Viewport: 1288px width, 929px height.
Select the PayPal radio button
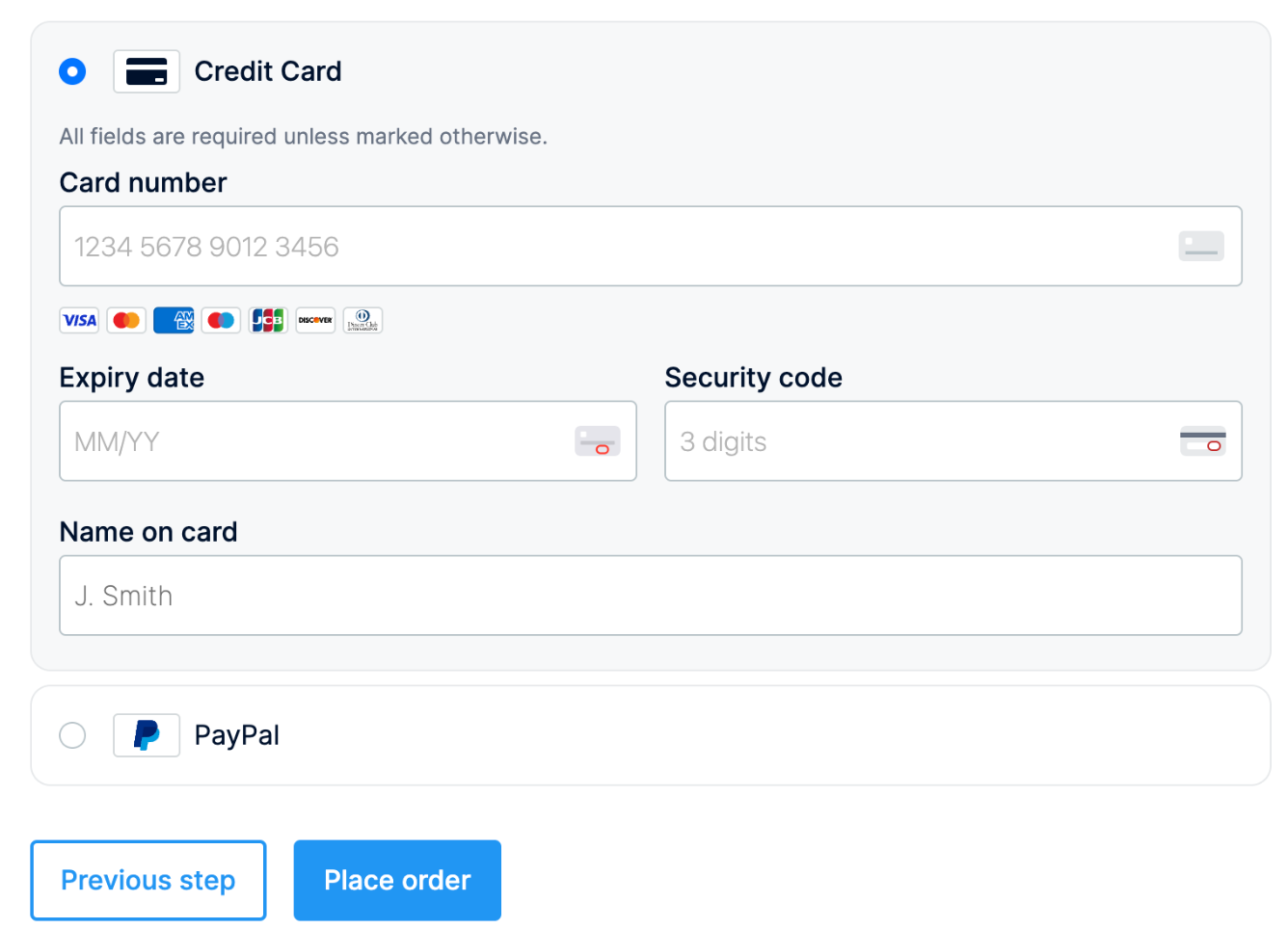tap(72, 735)
